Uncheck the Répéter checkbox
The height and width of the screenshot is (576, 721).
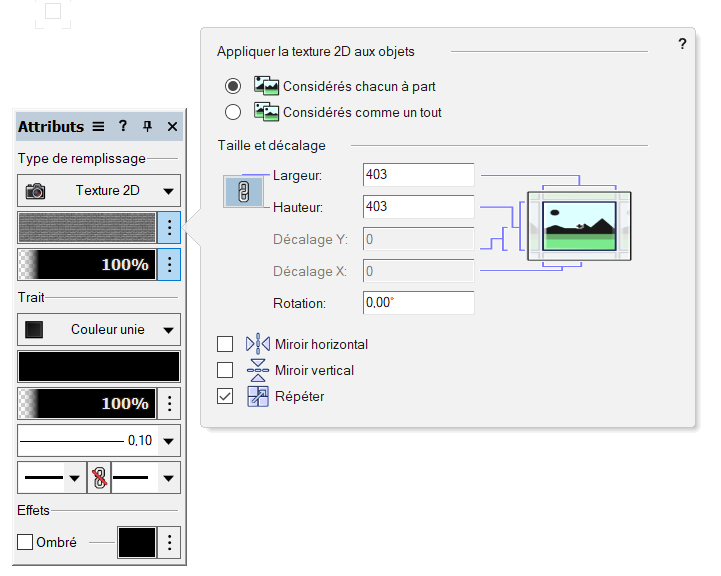[x=225, y=396]
